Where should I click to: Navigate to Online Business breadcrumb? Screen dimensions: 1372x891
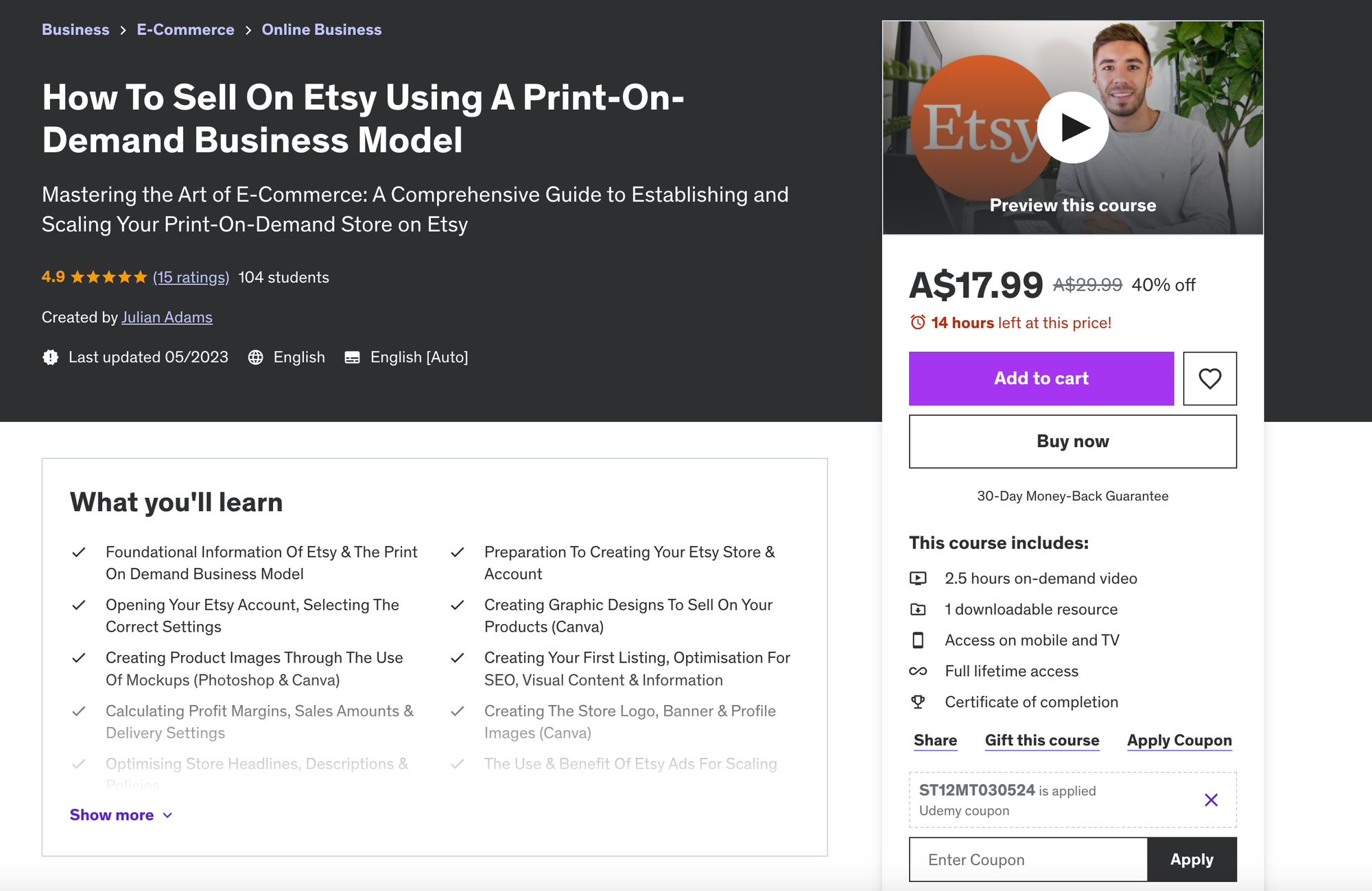[321, 29]
